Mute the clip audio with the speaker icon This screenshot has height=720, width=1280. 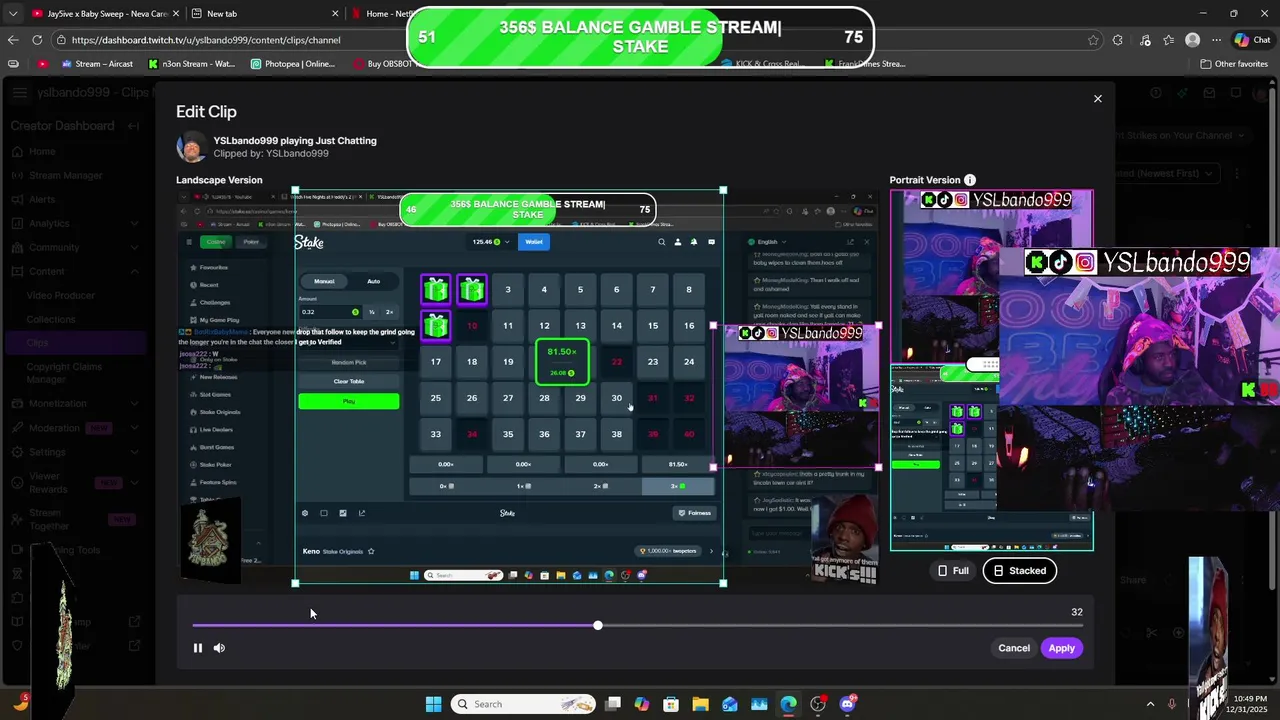point(219,648)
